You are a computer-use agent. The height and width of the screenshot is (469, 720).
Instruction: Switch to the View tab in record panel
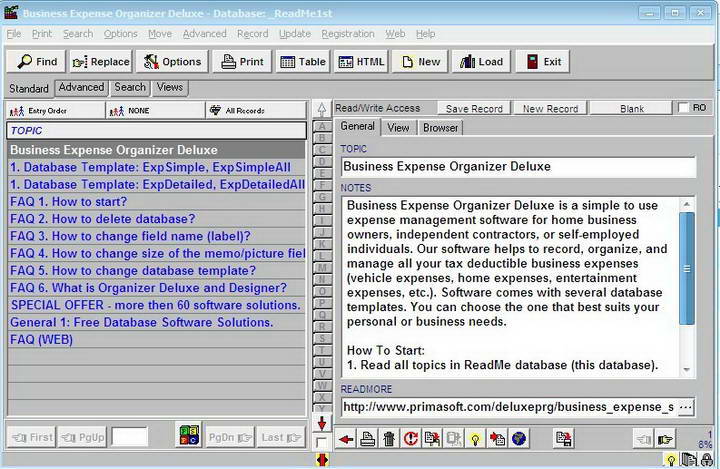point(398,128)
